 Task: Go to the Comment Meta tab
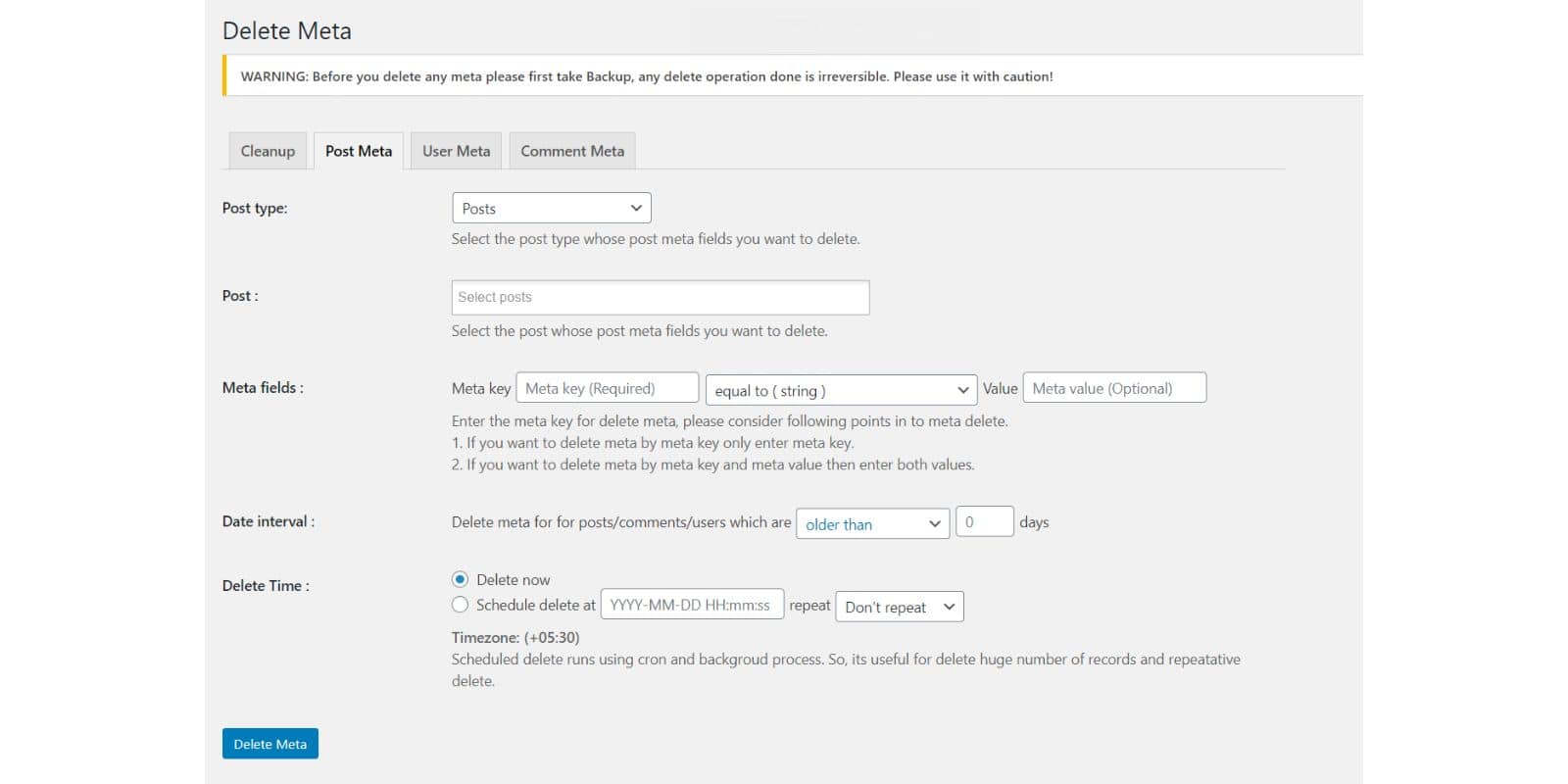tap(572, 151)
